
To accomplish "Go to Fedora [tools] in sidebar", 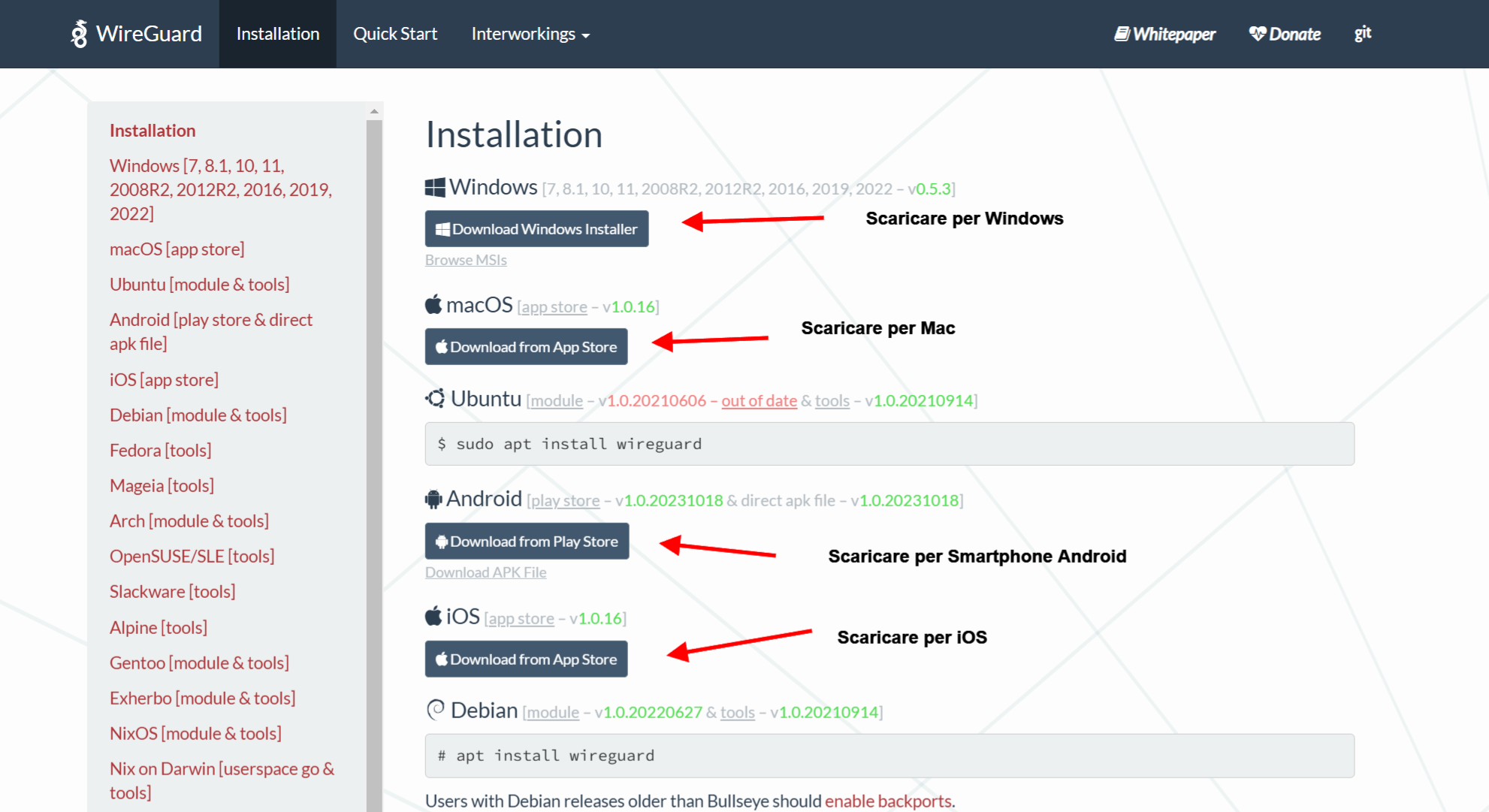I will point(160,450).
